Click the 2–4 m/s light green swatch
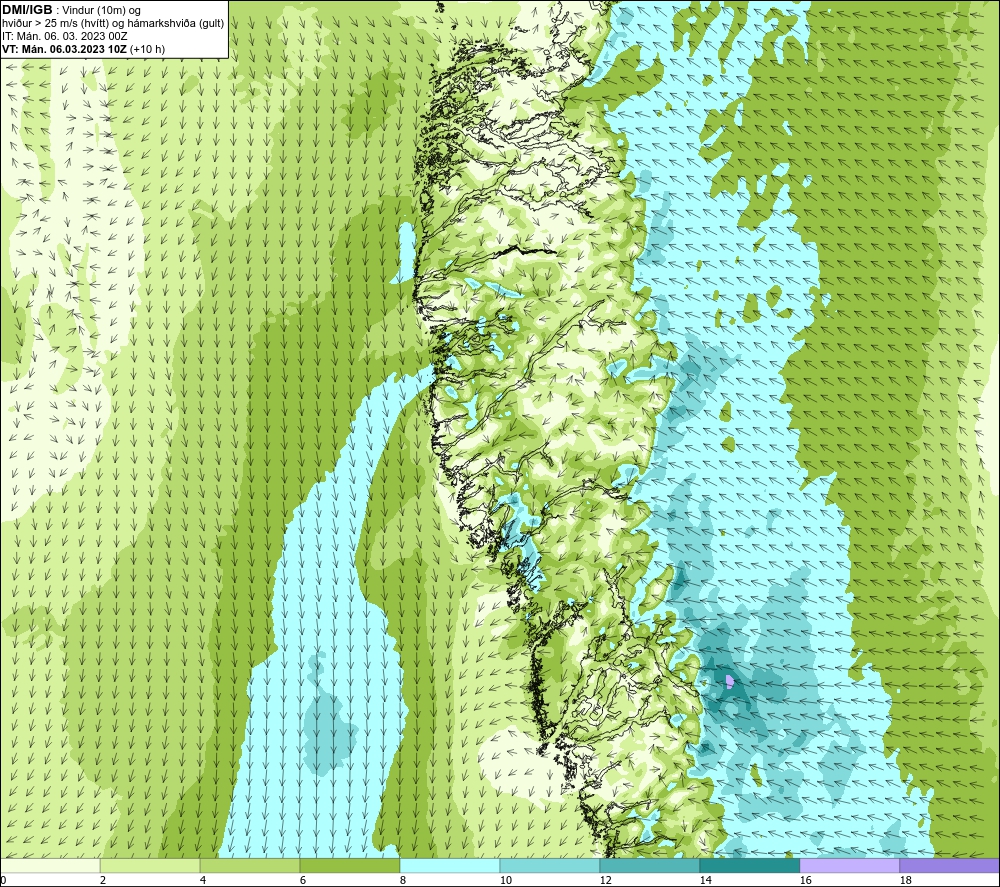The width and height of the screenshot is (1000, 887). pos(150,865)
